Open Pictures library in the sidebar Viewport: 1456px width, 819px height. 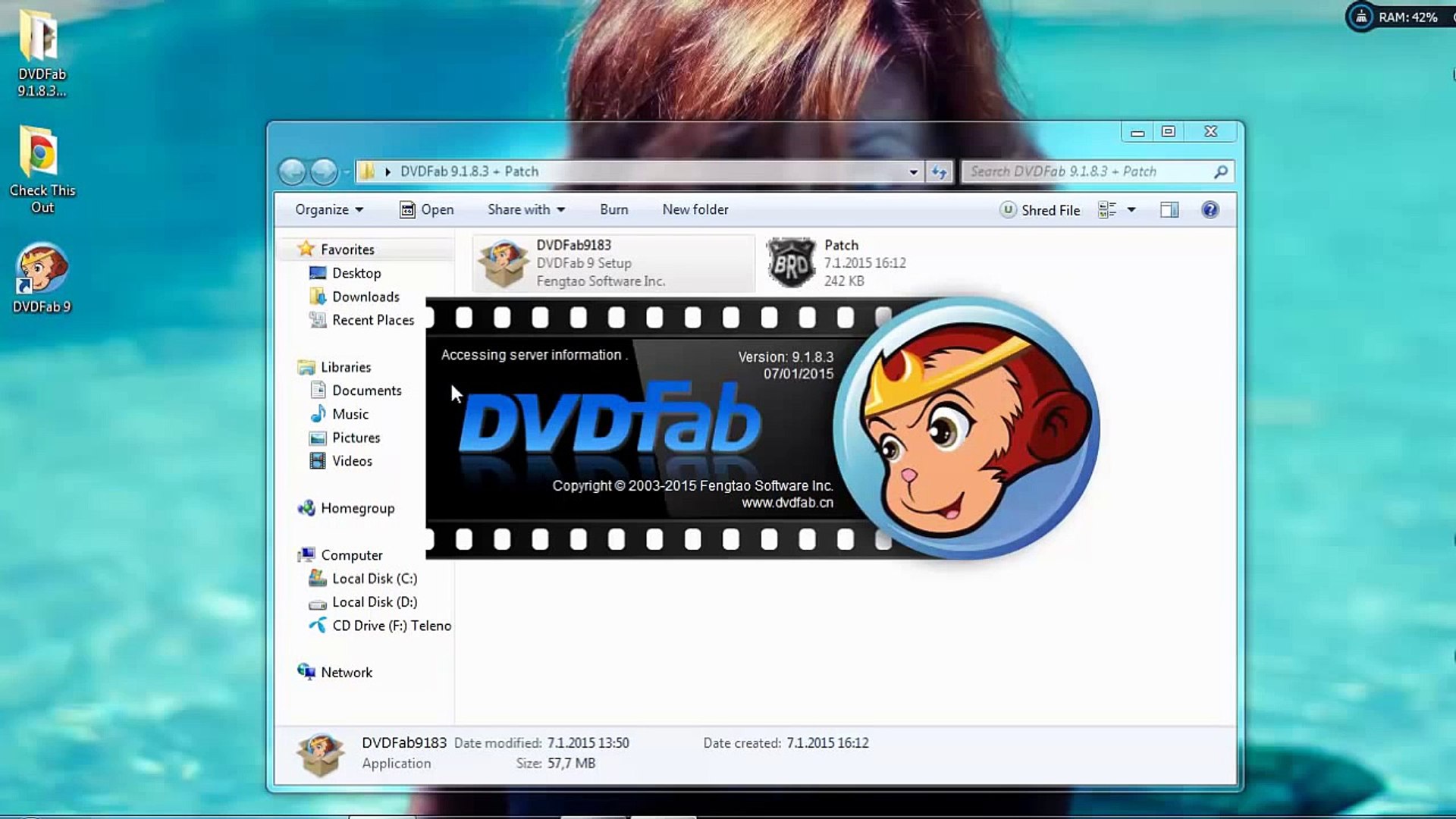[356, 438]
